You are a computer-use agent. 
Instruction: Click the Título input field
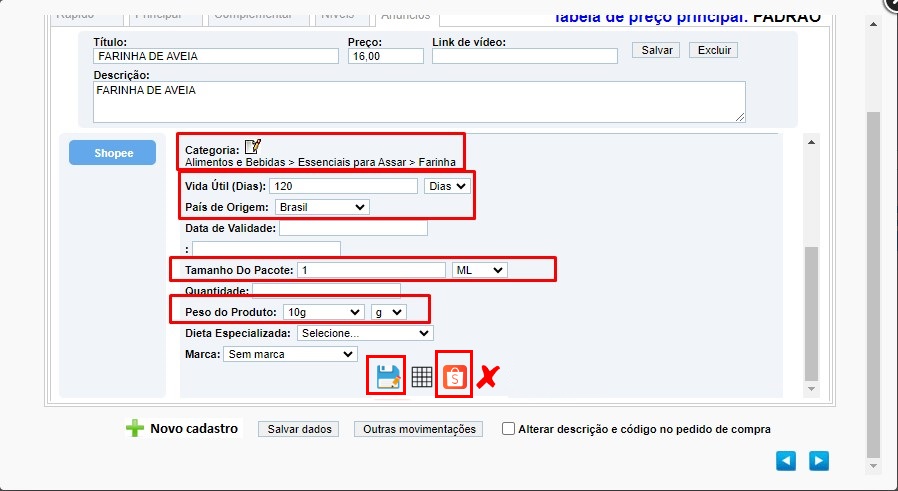click(216, 56)
